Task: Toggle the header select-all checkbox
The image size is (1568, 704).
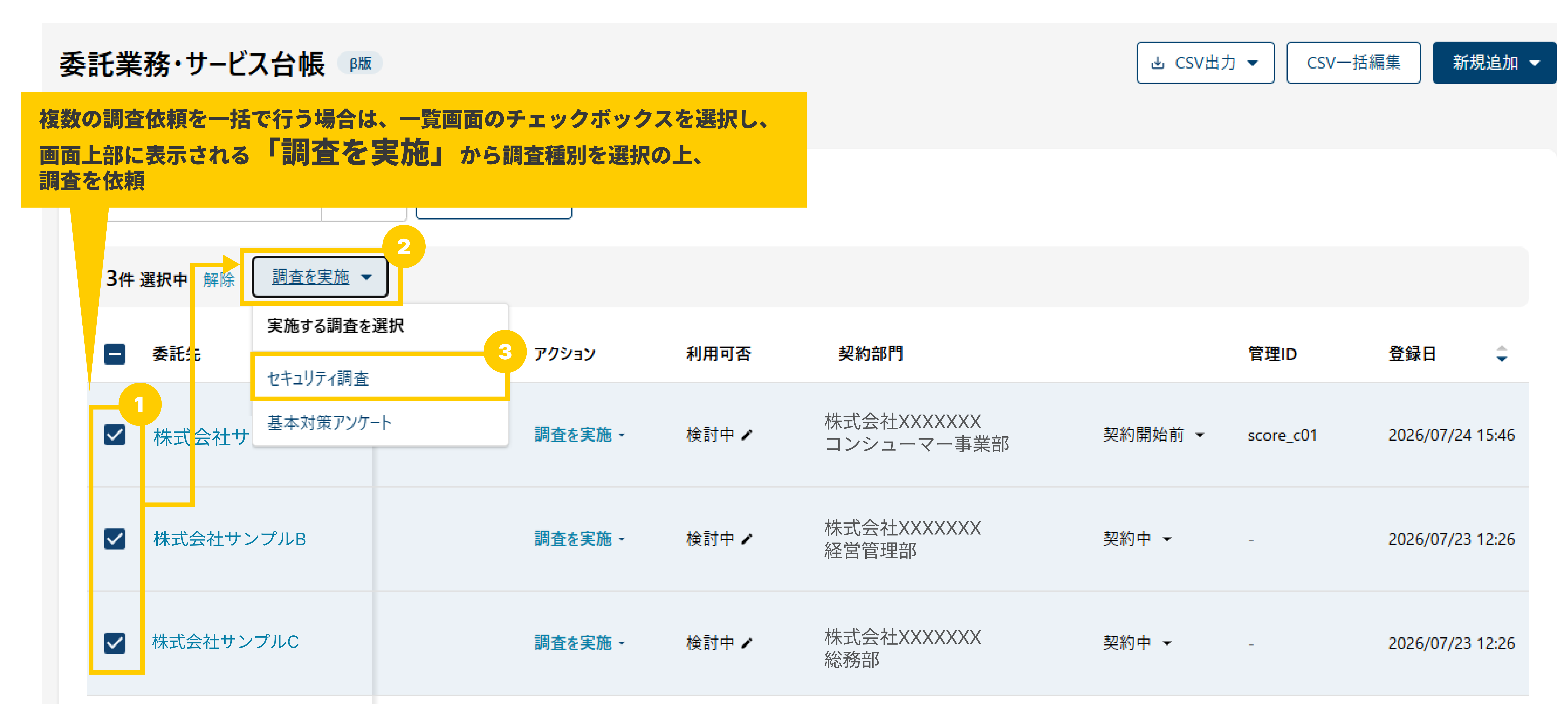Action: coord(114,354)
